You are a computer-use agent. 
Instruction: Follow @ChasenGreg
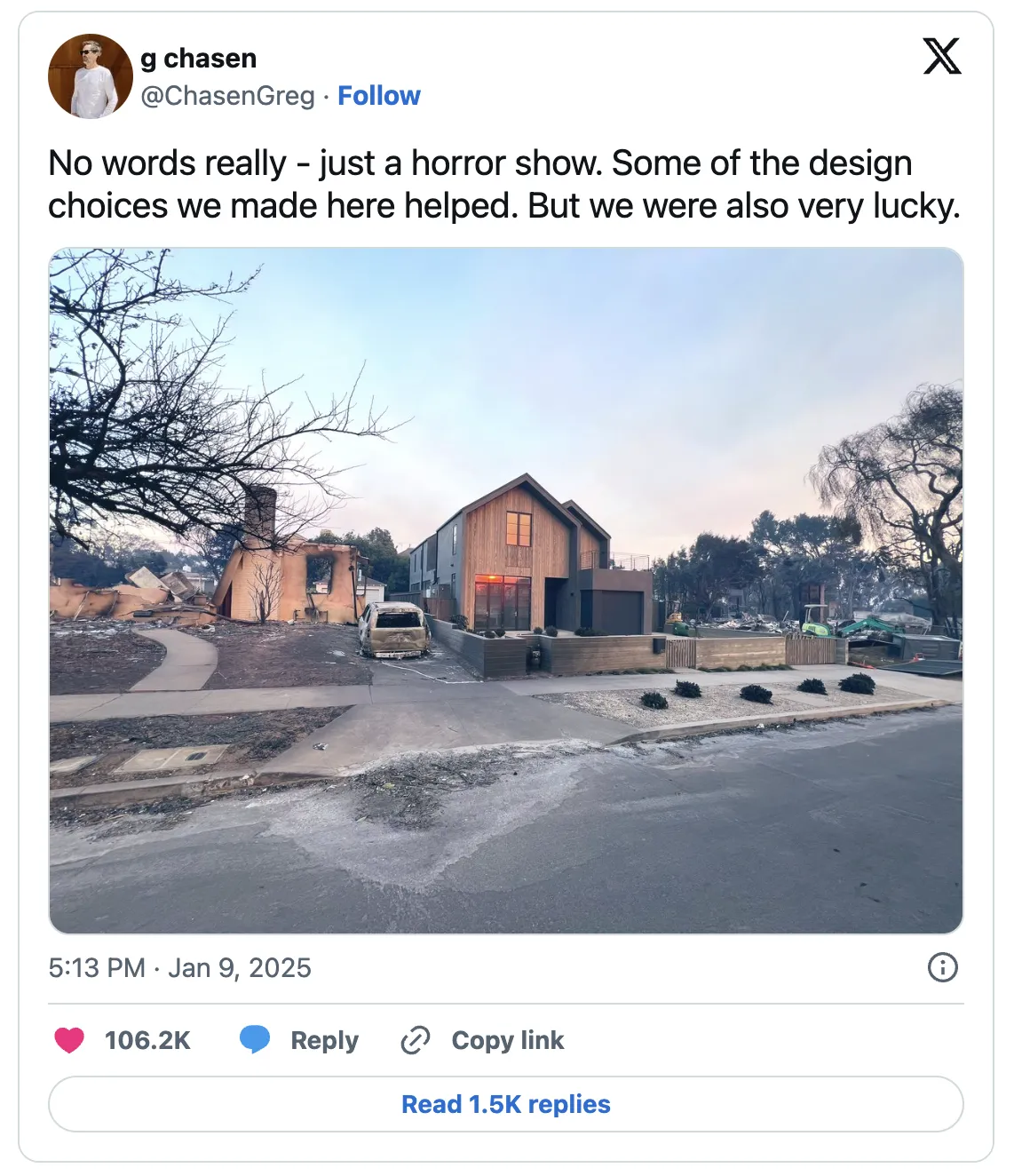(x=379, y=96)
